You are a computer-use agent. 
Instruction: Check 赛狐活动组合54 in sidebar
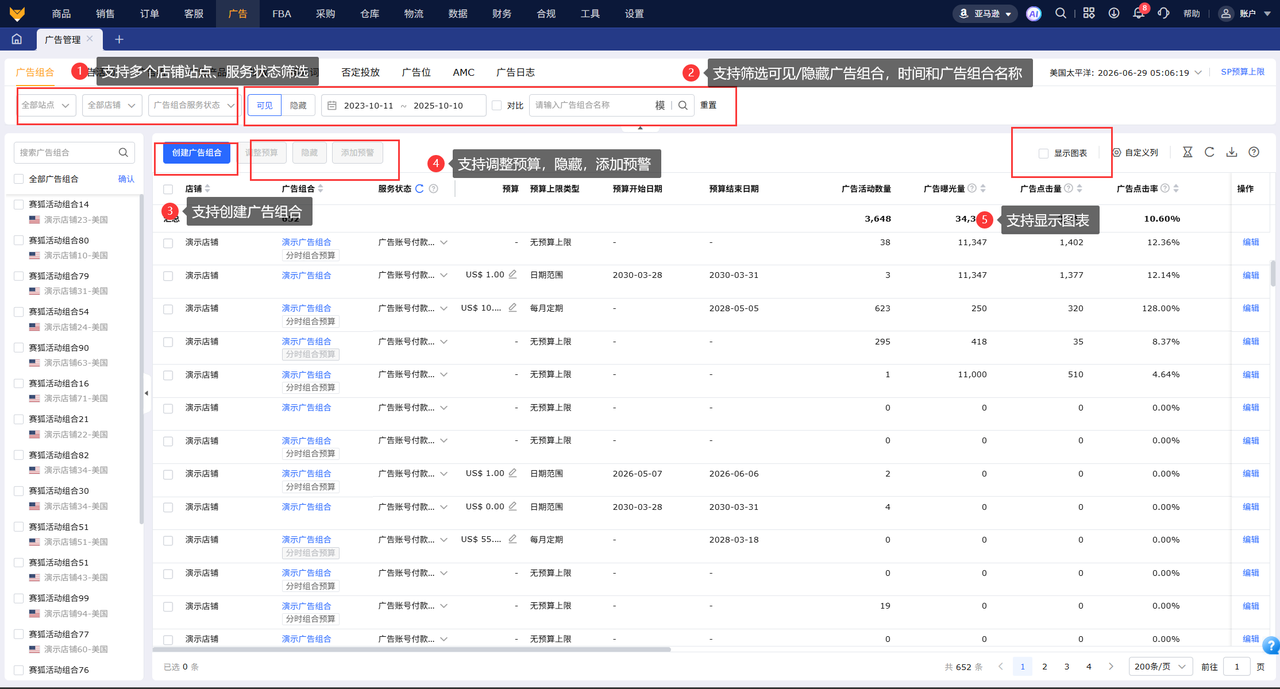19,312
